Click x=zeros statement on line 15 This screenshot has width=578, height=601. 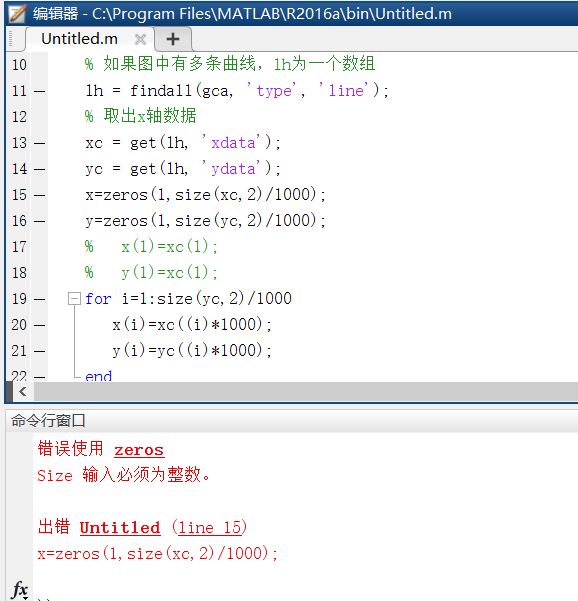[x=205, y=194]
